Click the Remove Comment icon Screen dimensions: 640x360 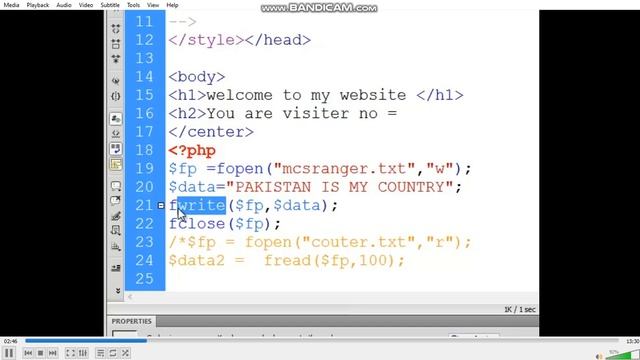(116, 200)
